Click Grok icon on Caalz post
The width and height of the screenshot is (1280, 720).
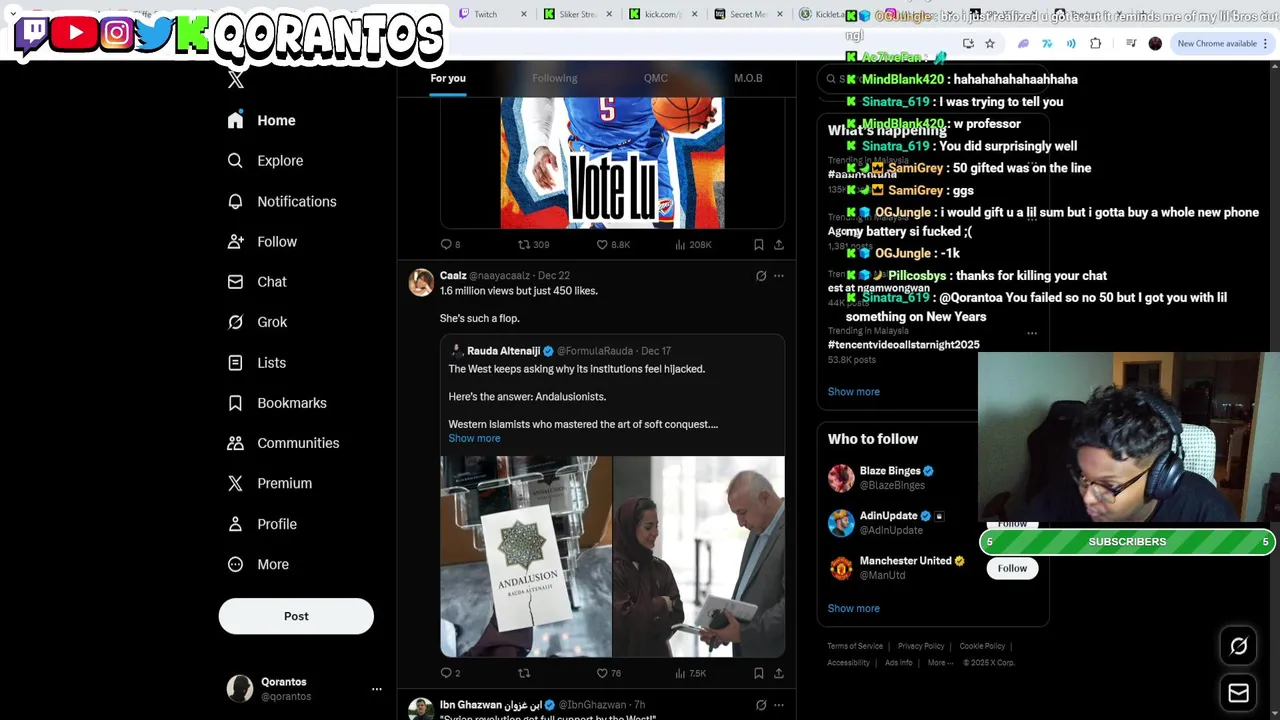point(761,276)
